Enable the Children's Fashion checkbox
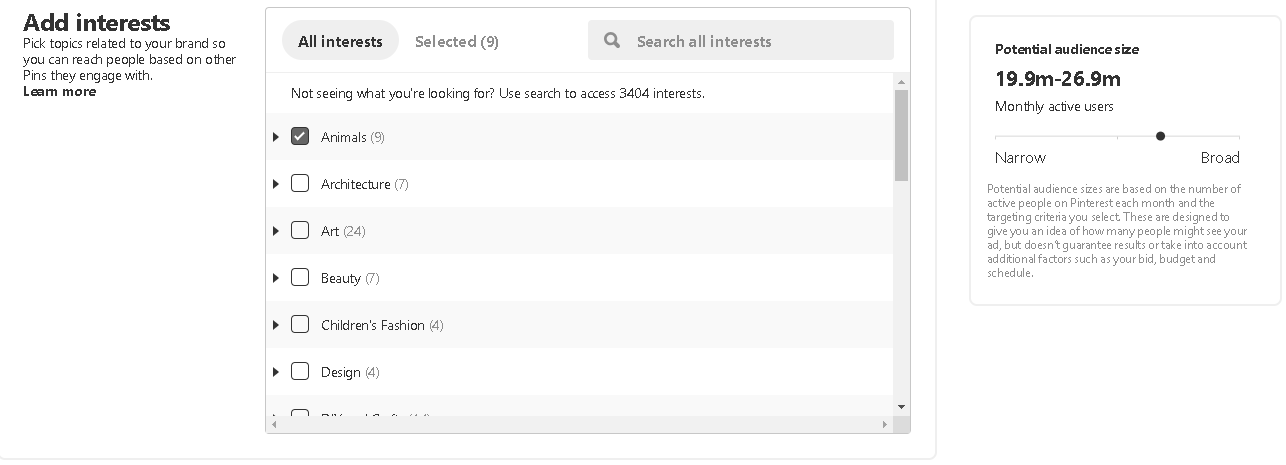Viewport: 1286px width, 465px height. coord(300,324)
